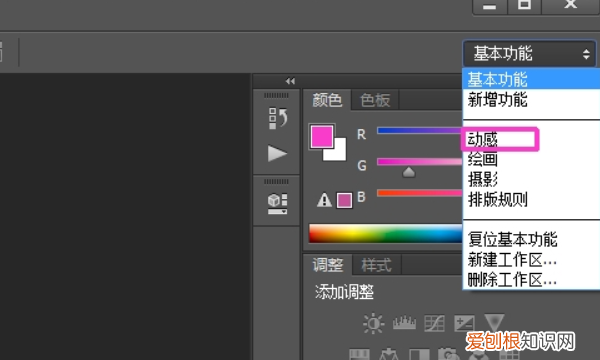The height and width of the screenshot is (360, 600).
Task: Click the B channel color slider
Action: point(420,193)
